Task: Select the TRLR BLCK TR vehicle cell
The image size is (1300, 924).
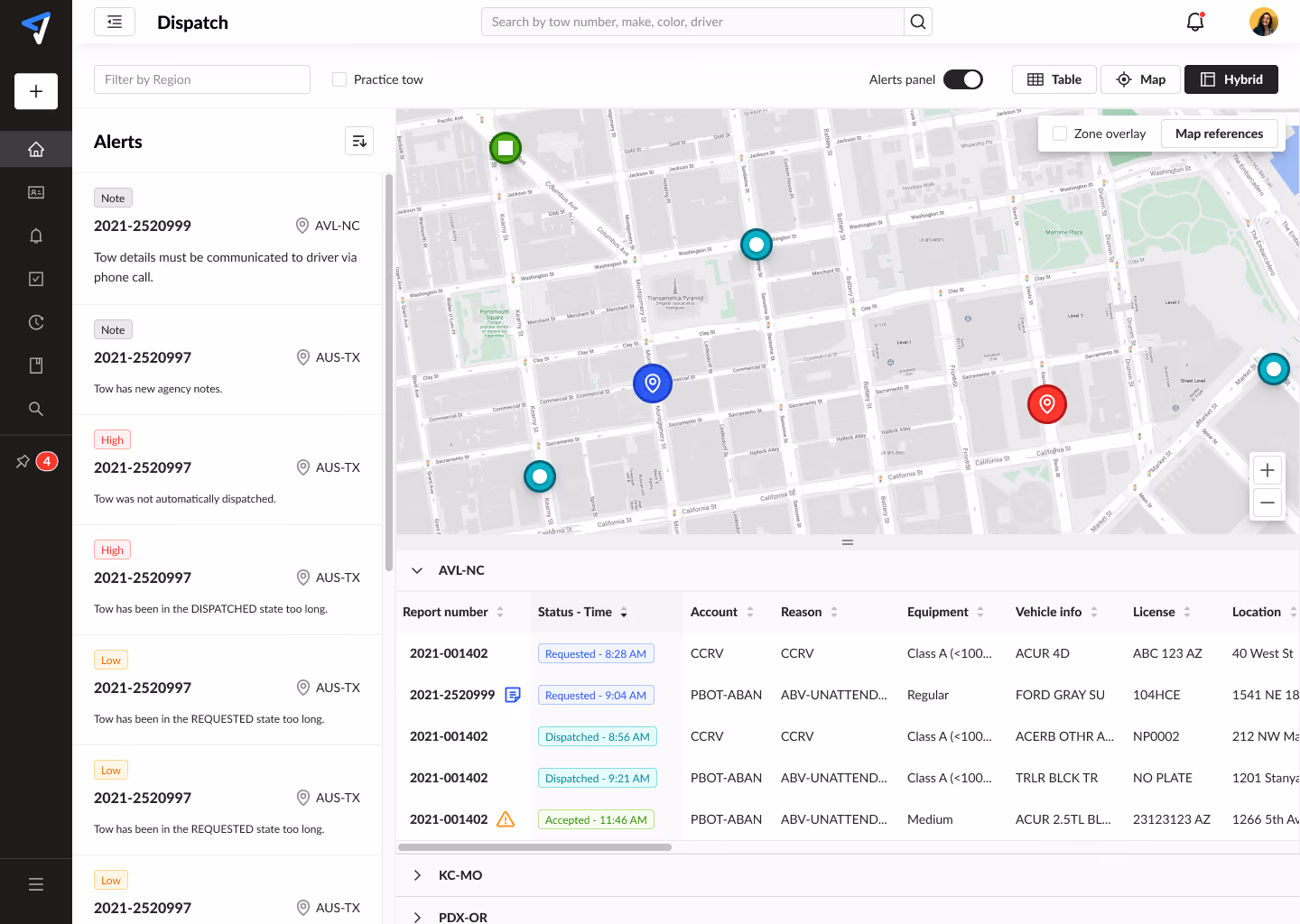Action: [x=1057, y=778]
